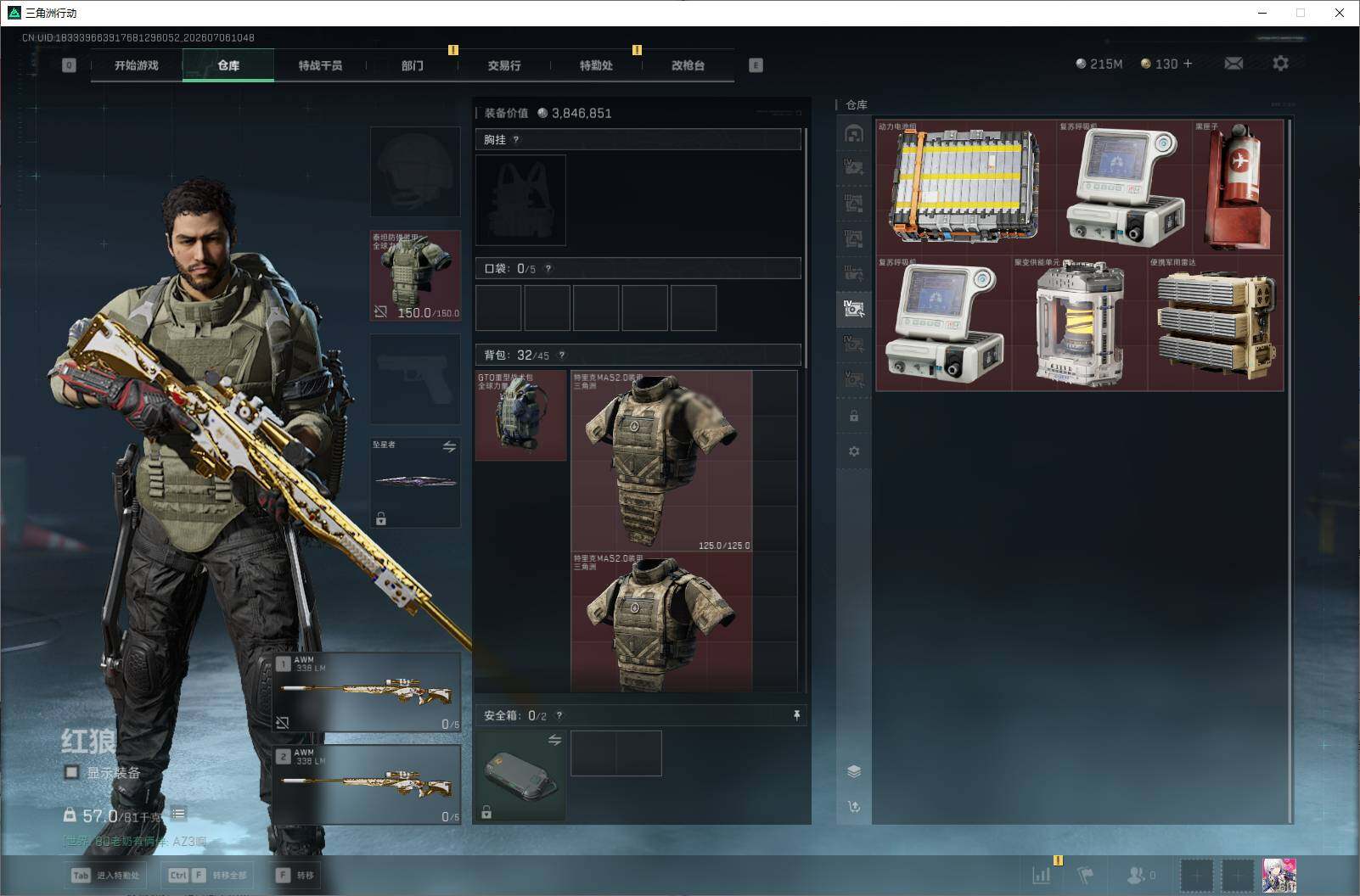Image resolution: width=1360 pixels, height=896 pixels.
Task: Click the 进入特勤处 button
Action: click(107, 876)
